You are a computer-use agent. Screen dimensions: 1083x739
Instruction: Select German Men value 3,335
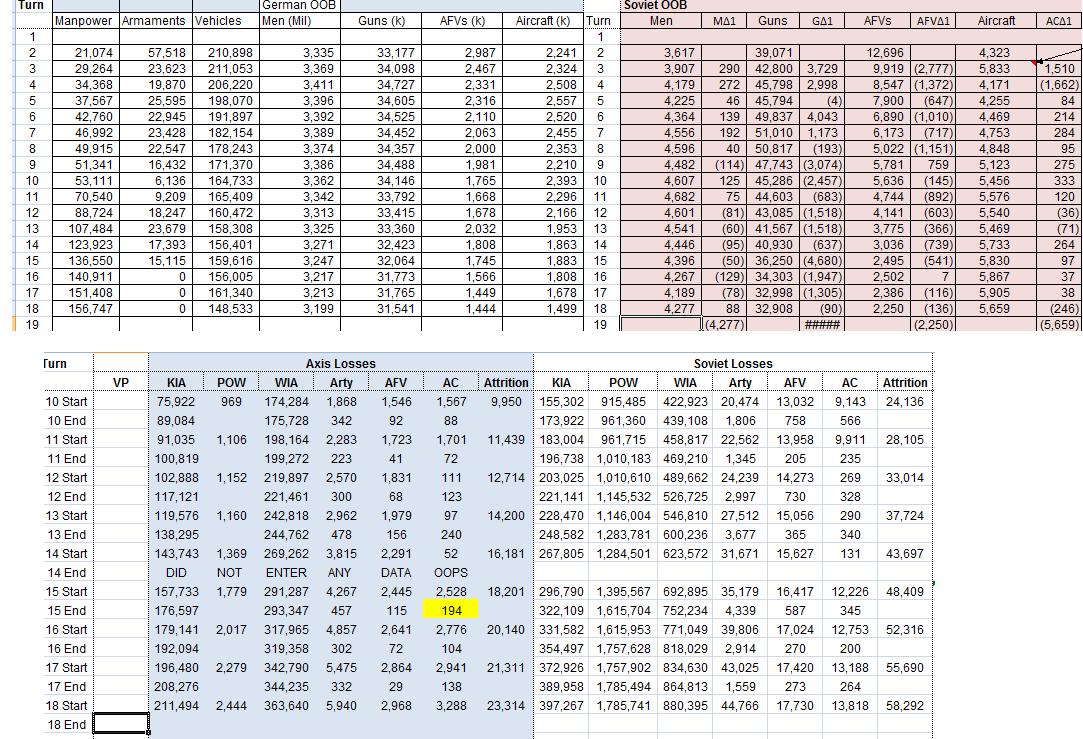[x=300, y=52]
